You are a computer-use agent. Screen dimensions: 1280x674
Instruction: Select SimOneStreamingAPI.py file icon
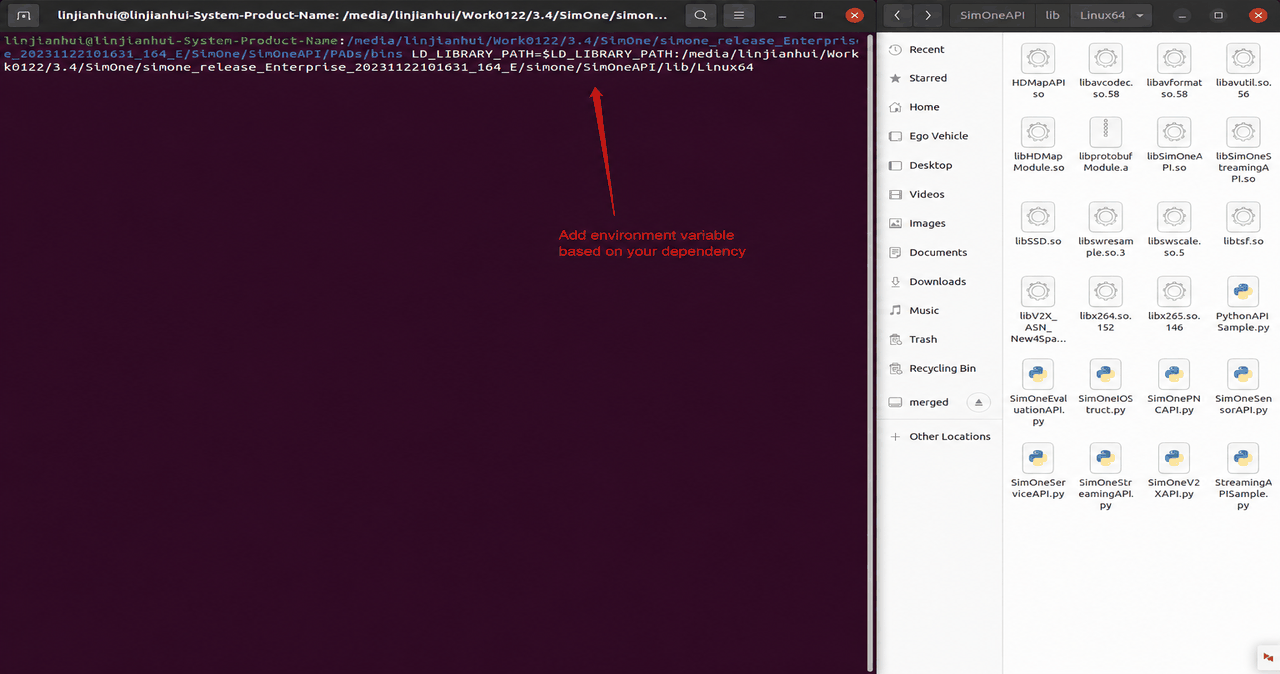point(1106,459)
